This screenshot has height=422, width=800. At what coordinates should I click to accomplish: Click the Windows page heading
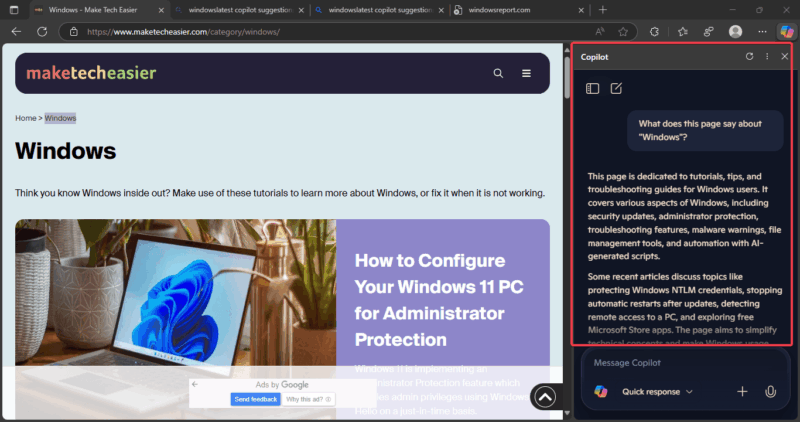click(x=65, y=151)
